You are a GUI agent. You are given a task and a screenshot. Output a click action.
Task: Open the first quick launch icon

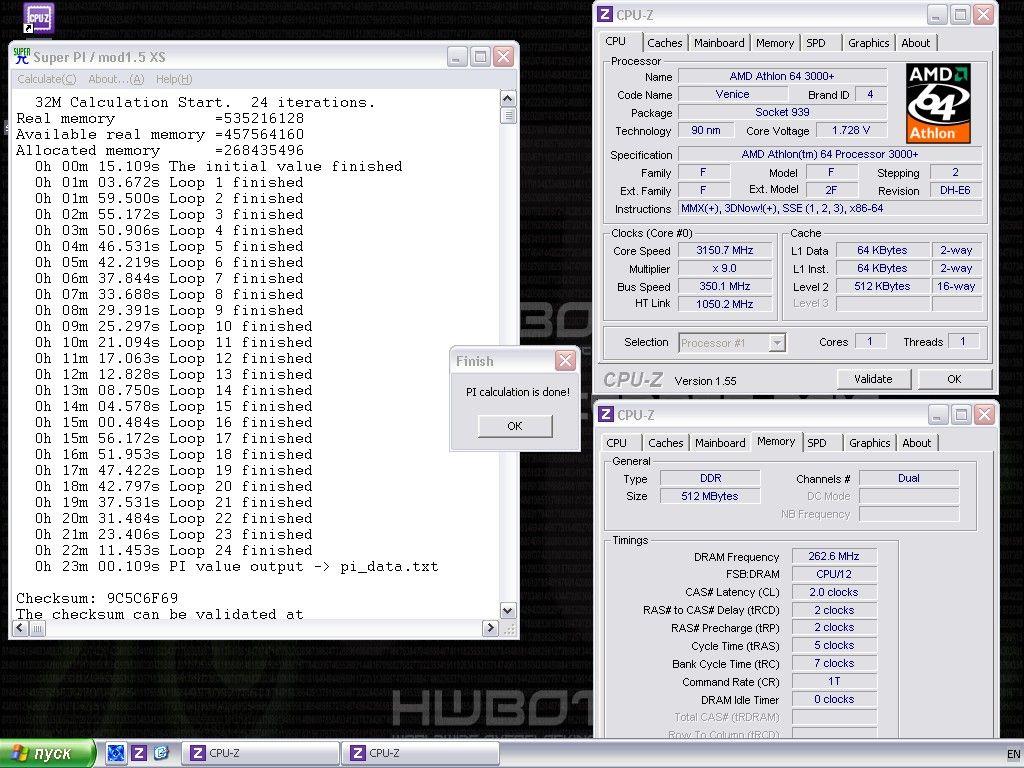116,753
